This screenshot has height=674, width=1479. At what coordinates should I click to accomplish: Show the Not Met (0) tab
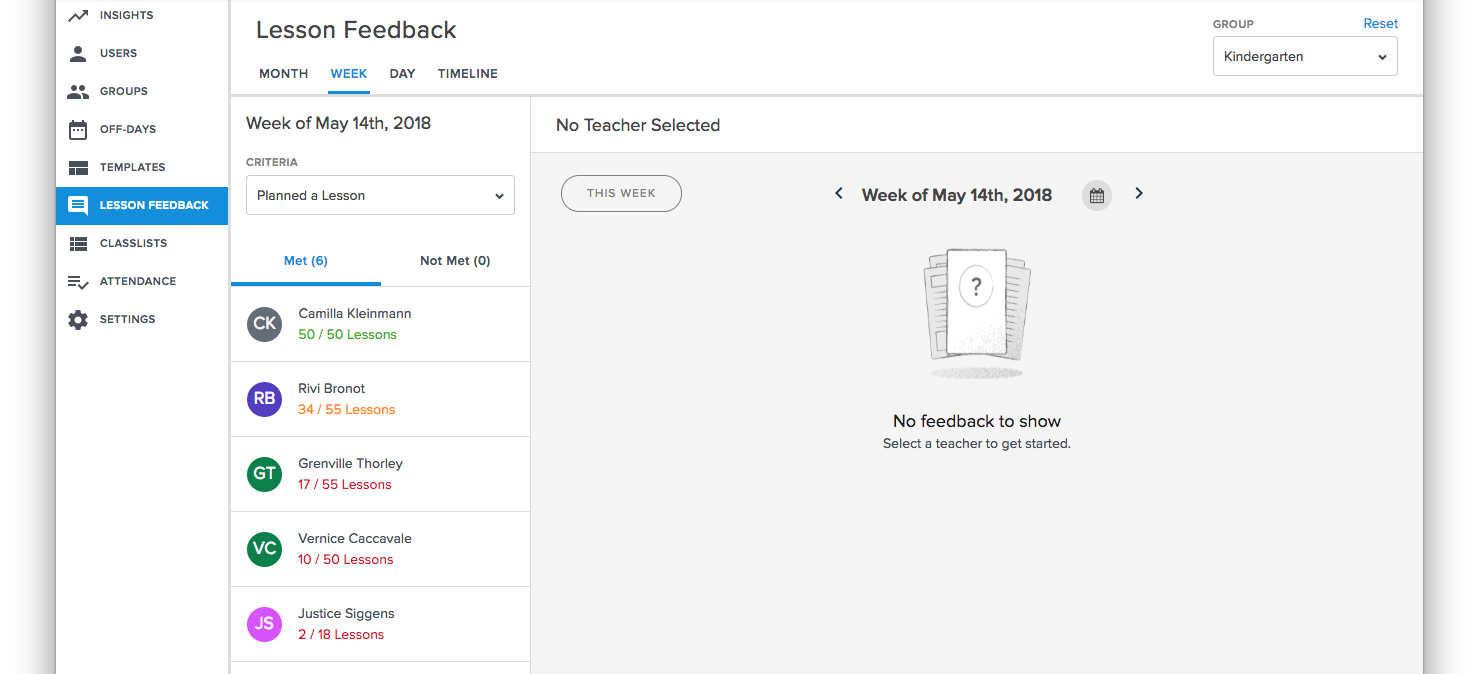(455, 261)
